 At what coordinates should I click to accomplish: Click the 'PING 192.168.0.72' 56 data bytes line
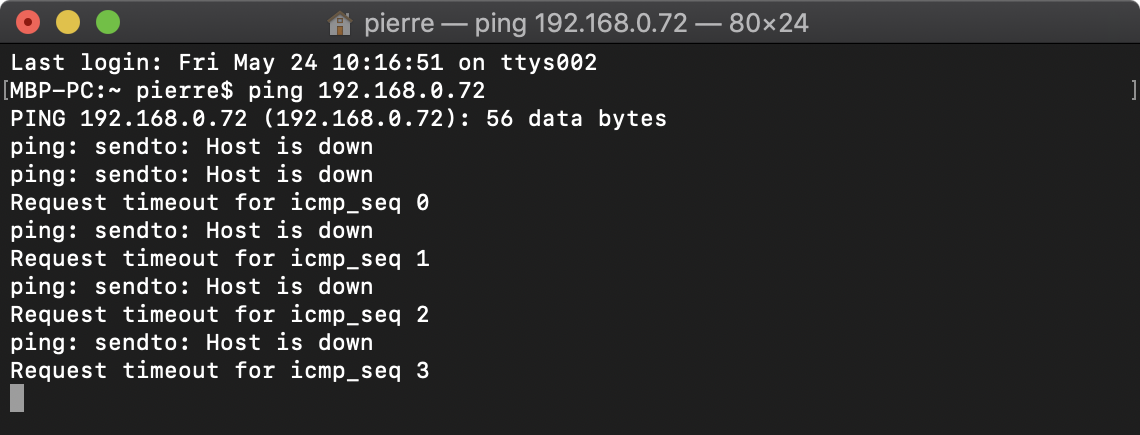pos(338,119)
